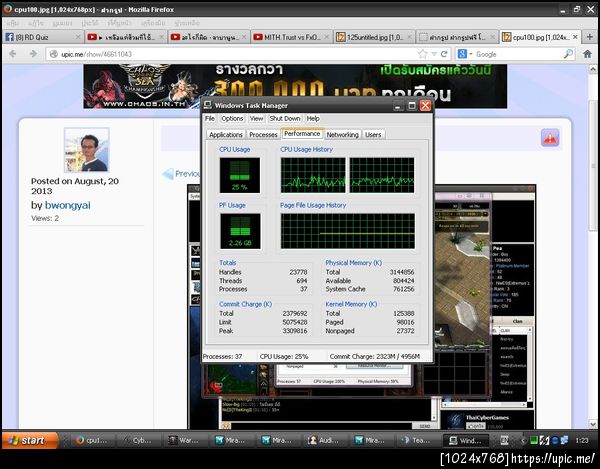Open the Cyb... taskbar item
Viewport: 600px width, 469px height.
[x=138, y=440]
